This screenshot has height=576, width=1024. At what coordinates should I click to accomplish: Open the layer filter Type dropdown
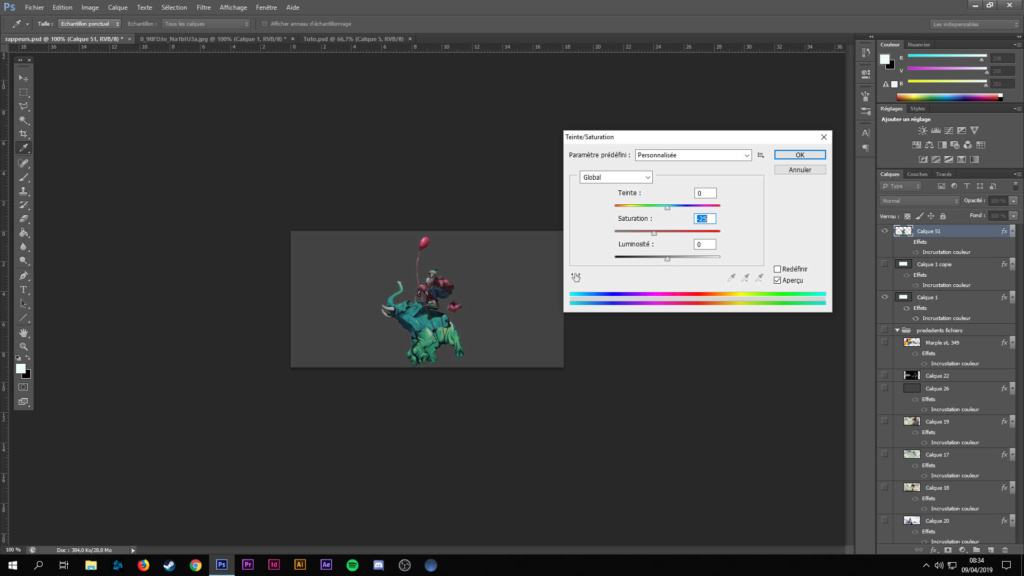pyautogui.click(x=901, y=186)
